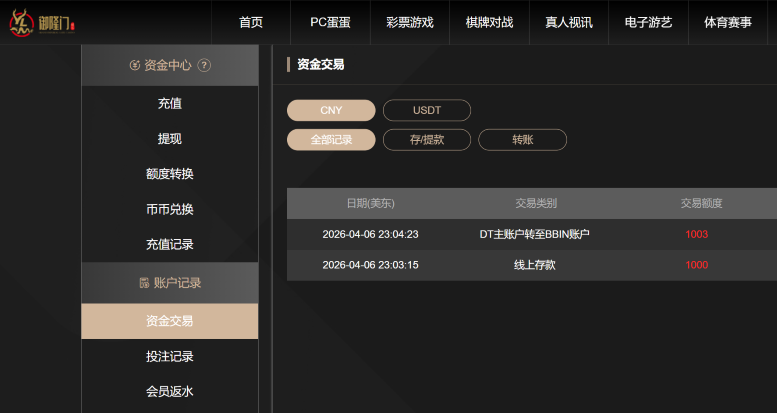Open the 首页 navigation item
Image resolution: width=777 pixels, height=413 pixels.
[x=251, y=22]
